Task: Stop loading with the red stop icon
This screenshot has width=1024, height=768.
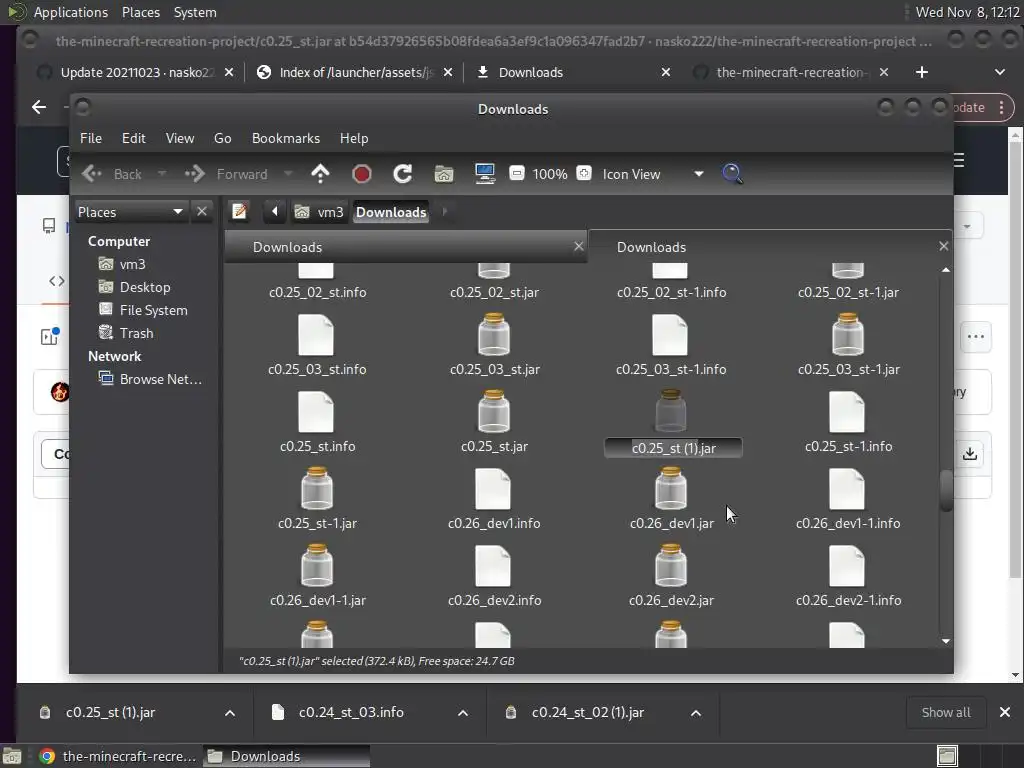Action: click(361, 174)
